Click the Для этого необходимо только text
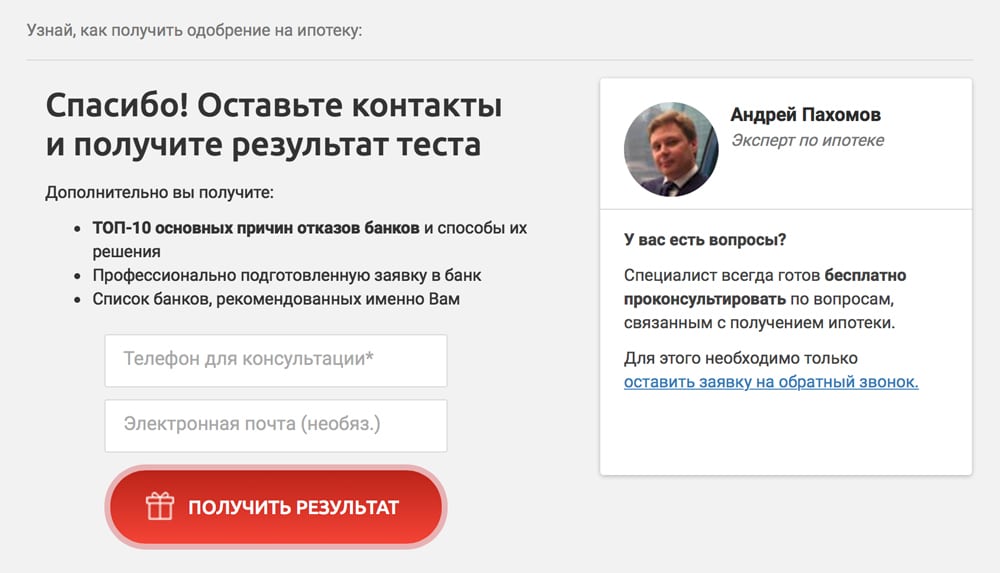 740,358
